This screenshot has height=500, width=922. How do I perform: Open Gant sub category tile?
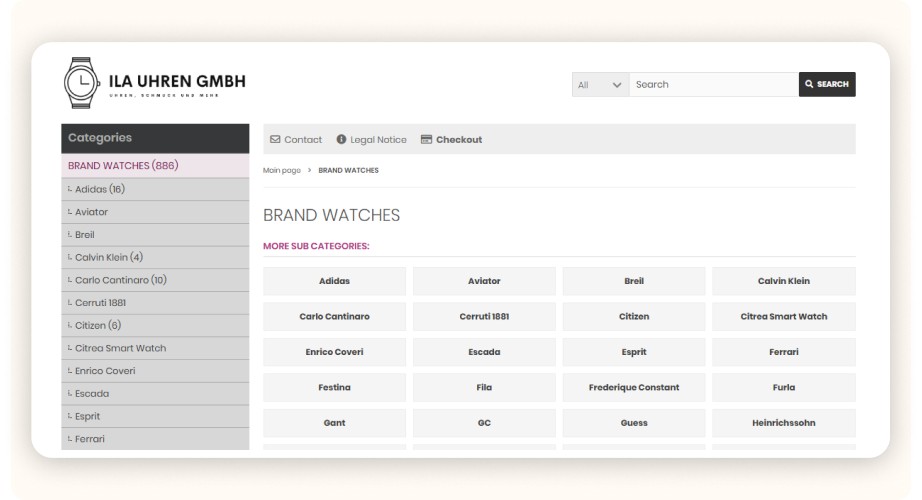(335, 423)
